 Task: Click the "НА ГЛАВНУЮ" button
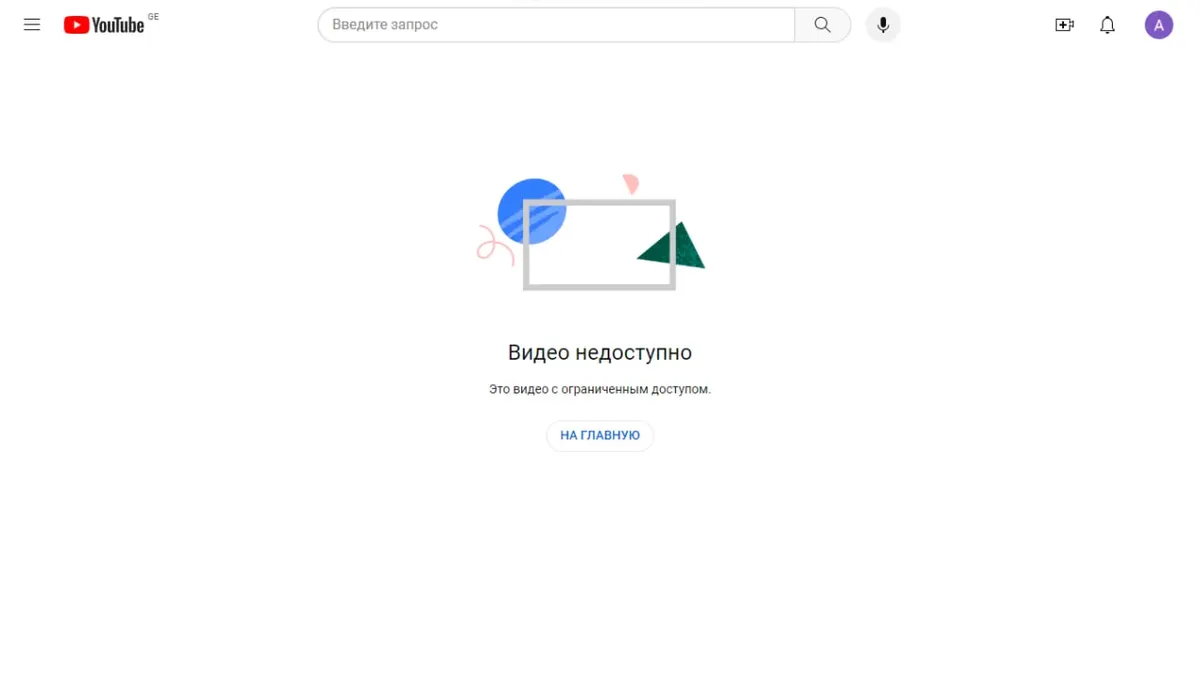pos(600,436)
